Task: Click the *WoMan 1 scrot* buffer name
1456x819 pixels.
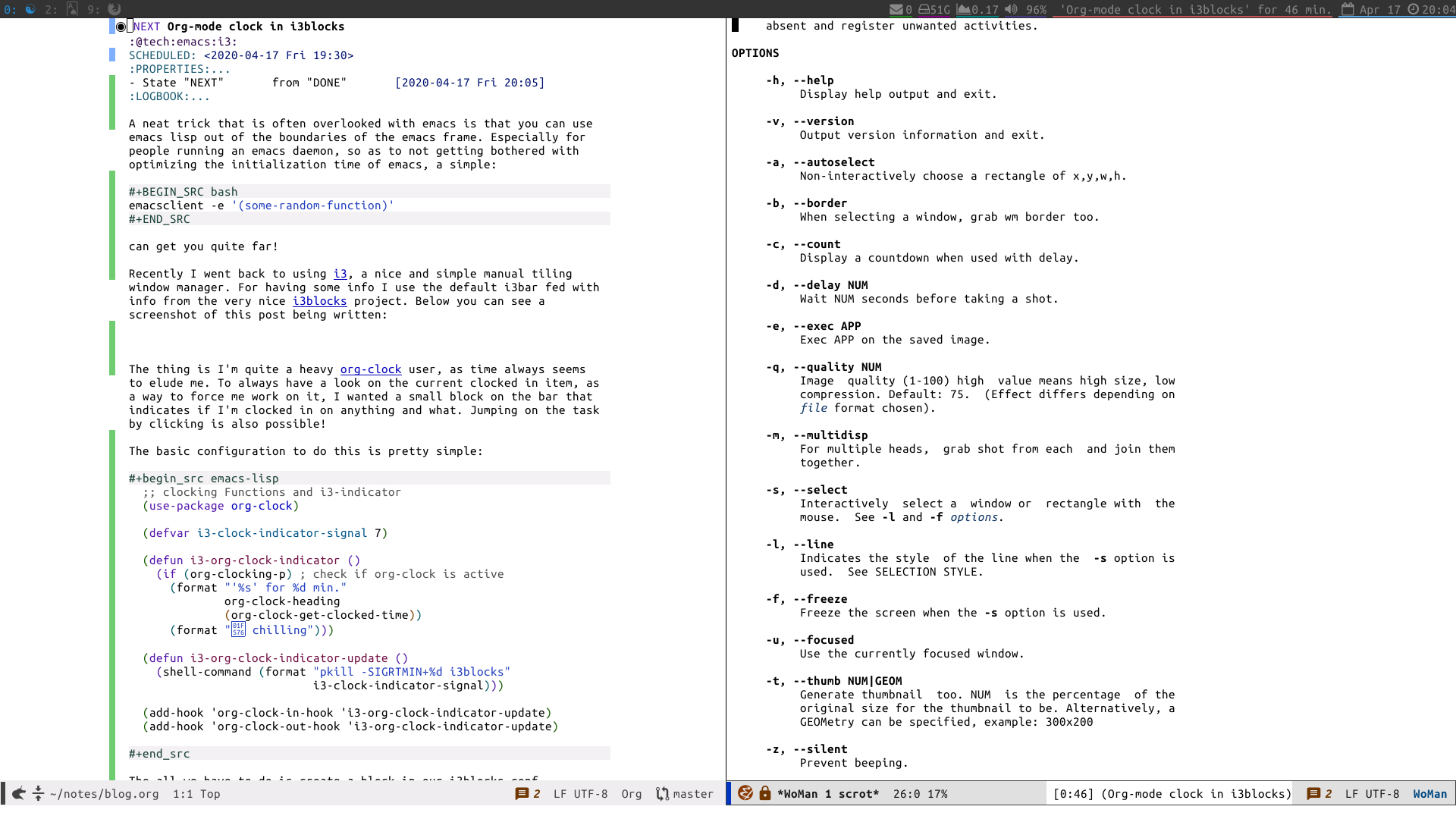Action: (x=828, y=794)
